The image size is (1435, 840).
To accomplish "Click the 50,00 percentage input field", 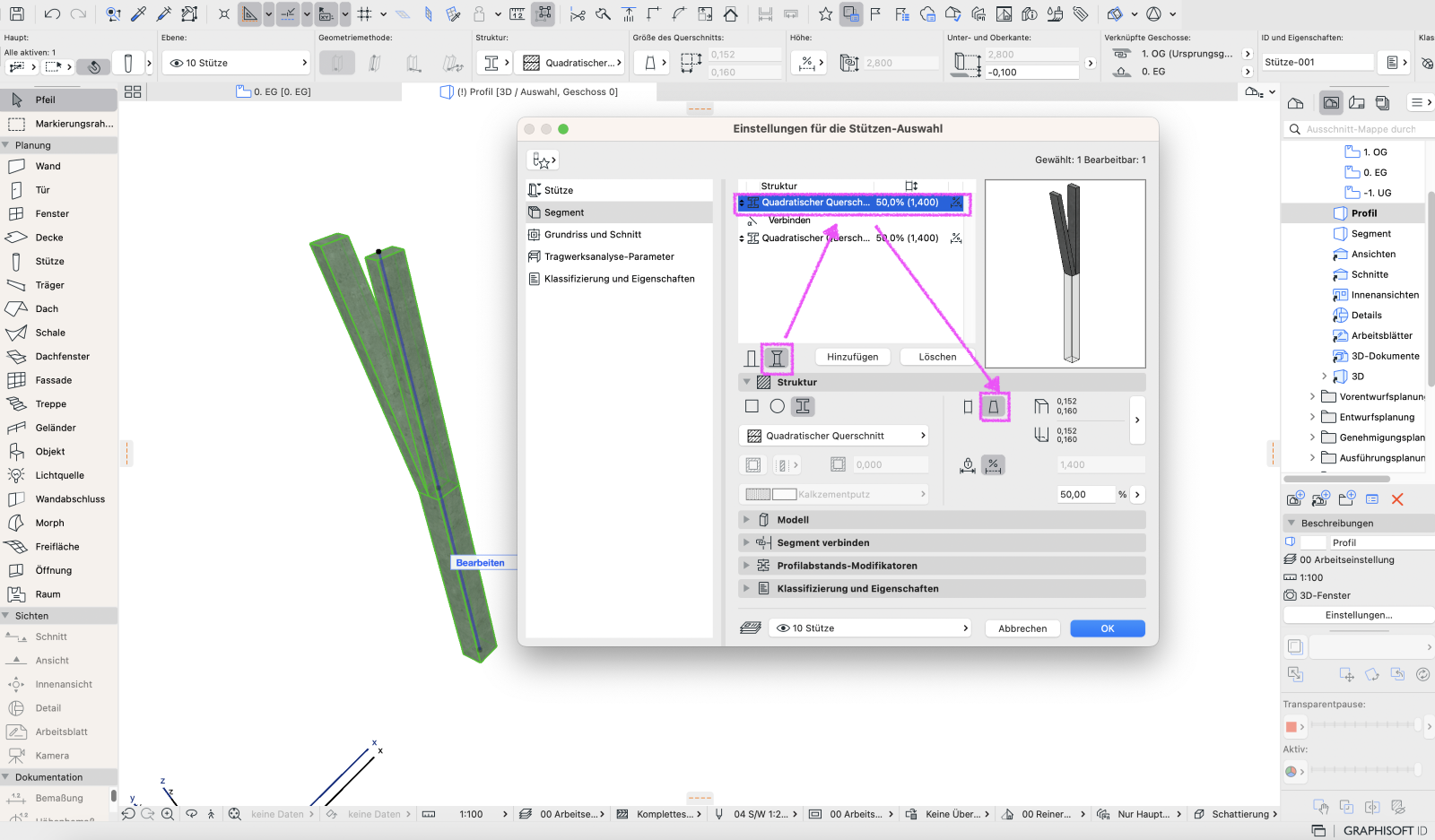I will point(1086,495).
